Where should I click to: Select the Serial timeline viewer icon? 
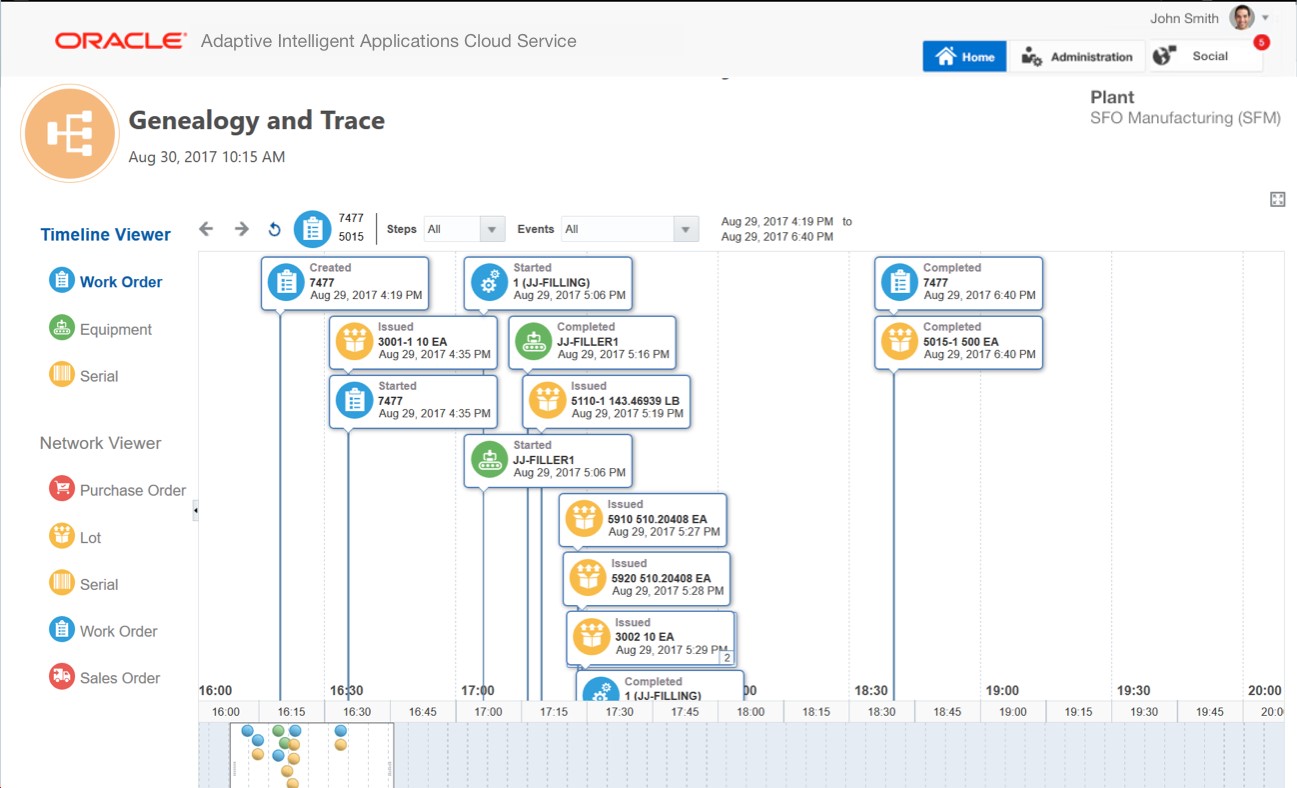(x=62, y=375)
